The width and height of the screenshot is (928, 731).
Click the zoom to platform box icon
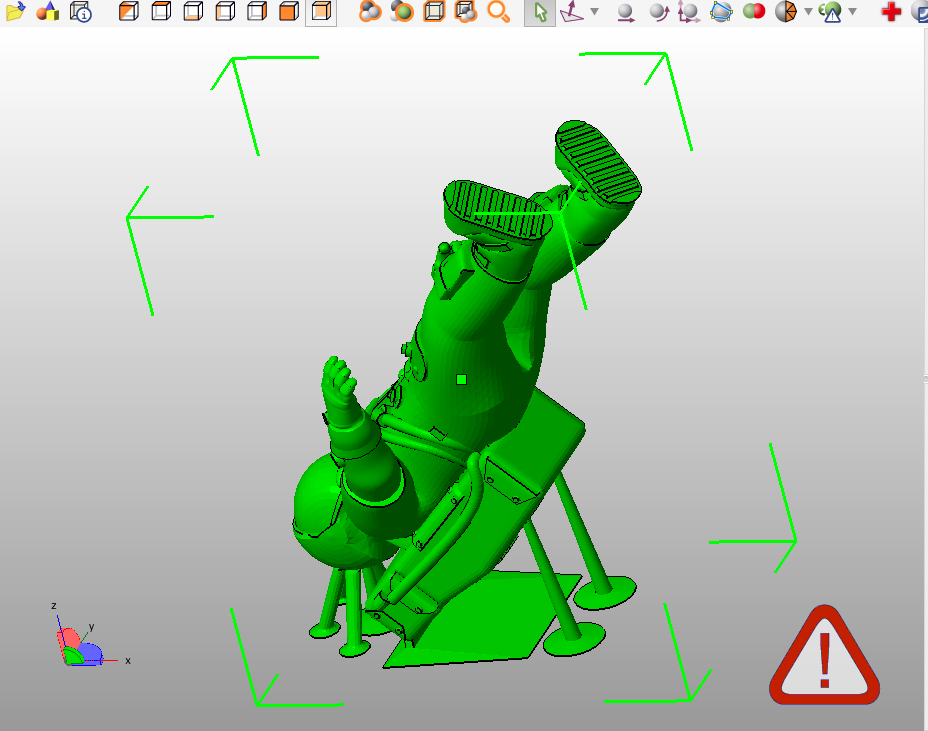434,11
